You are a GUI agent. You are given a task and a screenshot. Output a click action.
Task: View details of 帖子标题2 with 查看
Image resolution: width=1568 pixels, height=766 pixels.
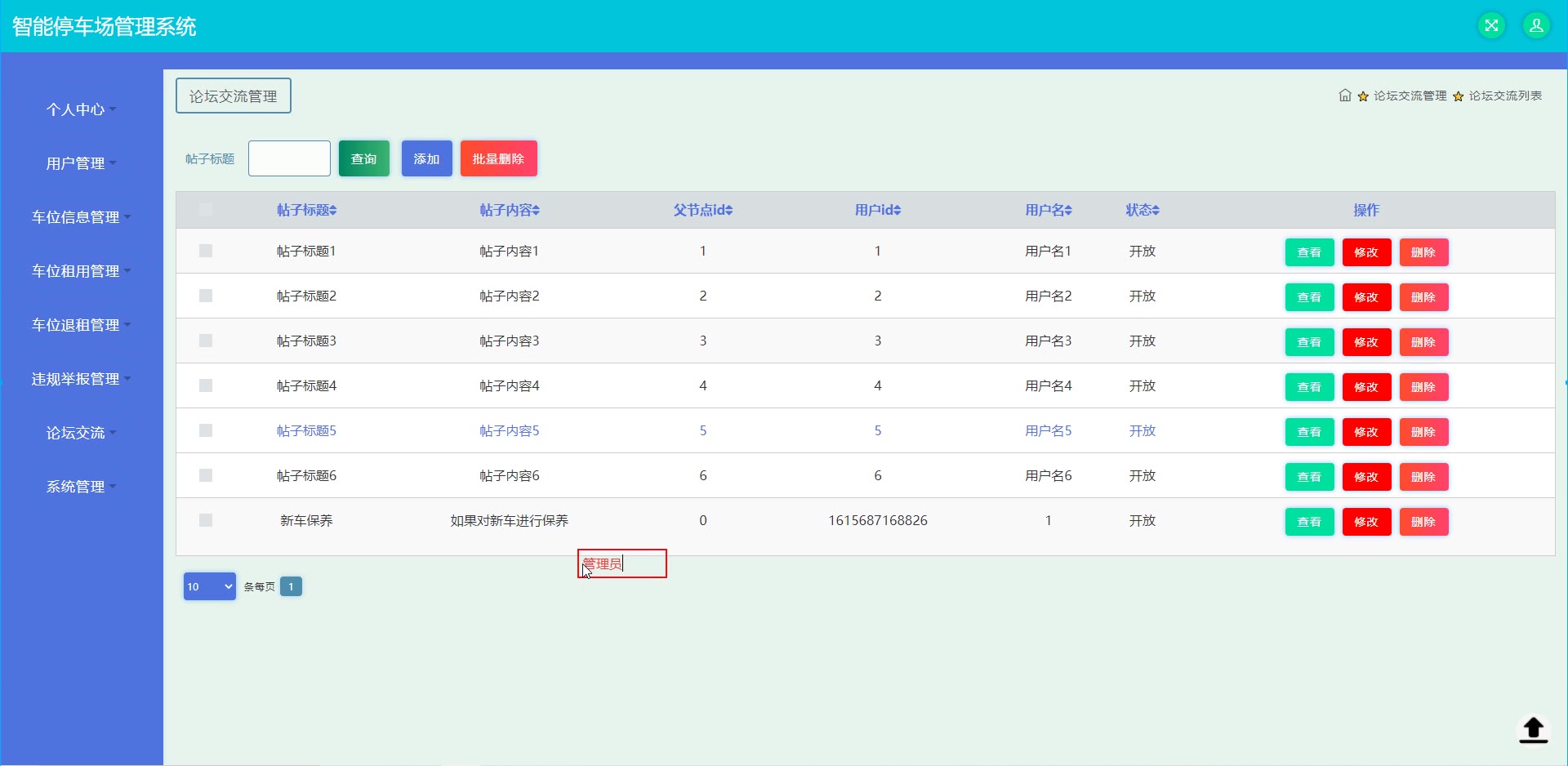click(1310, 297)
